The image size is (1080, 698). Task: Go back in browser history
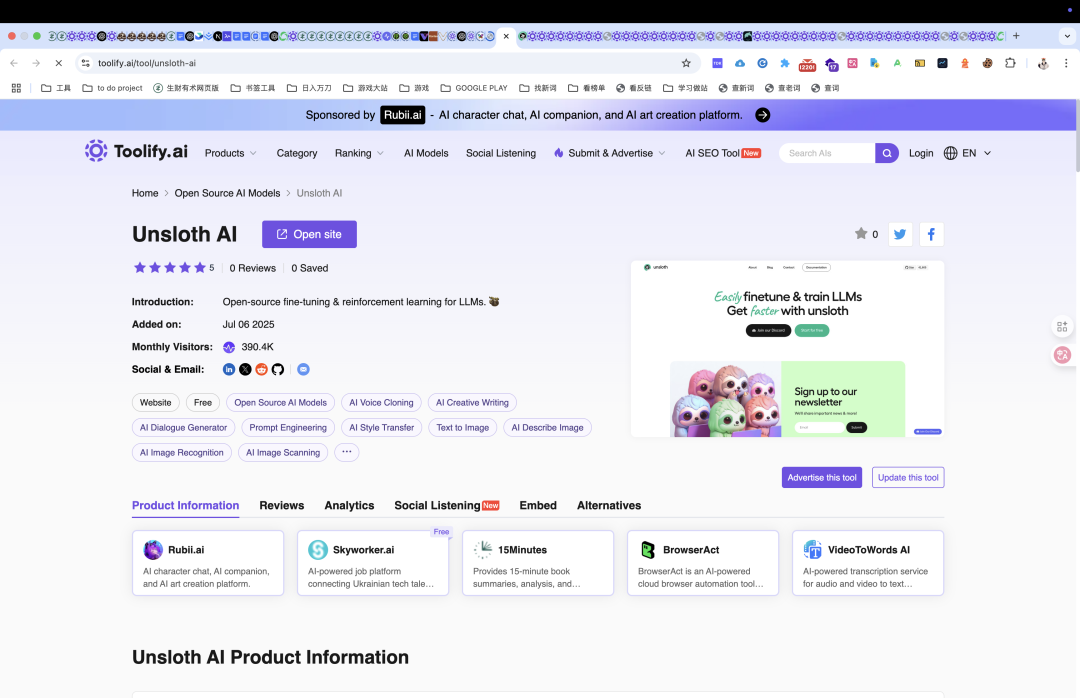14,63
